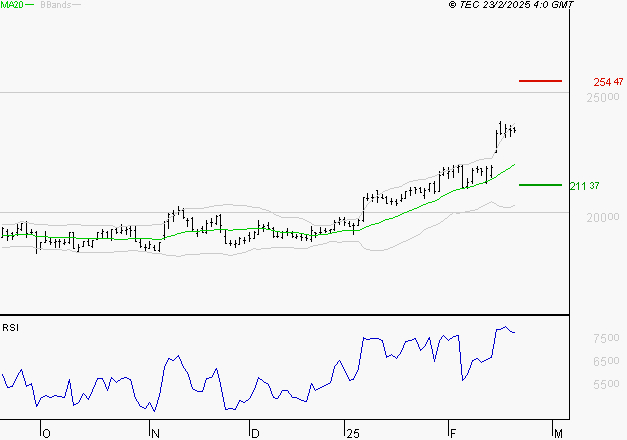Select the O month timeline marker
Image resolution: width=627 pixels, height=440 pixels.
pyautogui.click(x=46, y=434)
